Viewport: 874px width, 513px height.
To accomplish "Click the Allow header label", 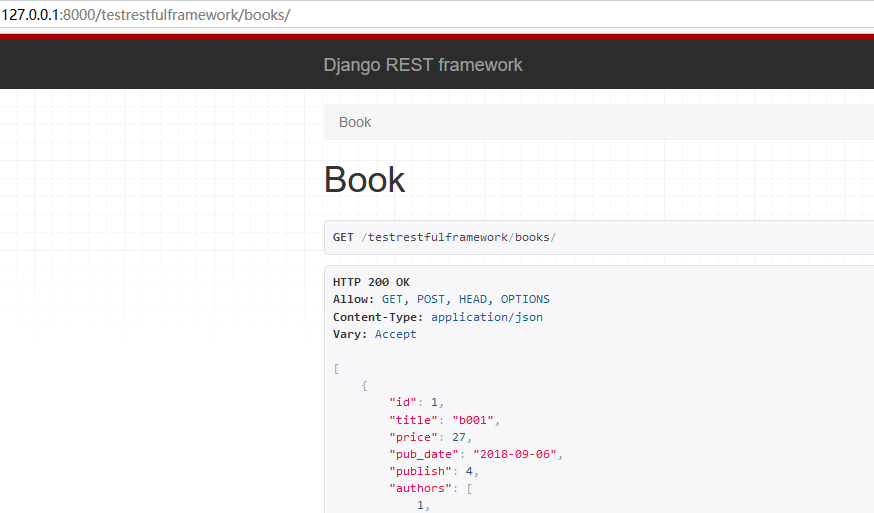I will [353, 299].
